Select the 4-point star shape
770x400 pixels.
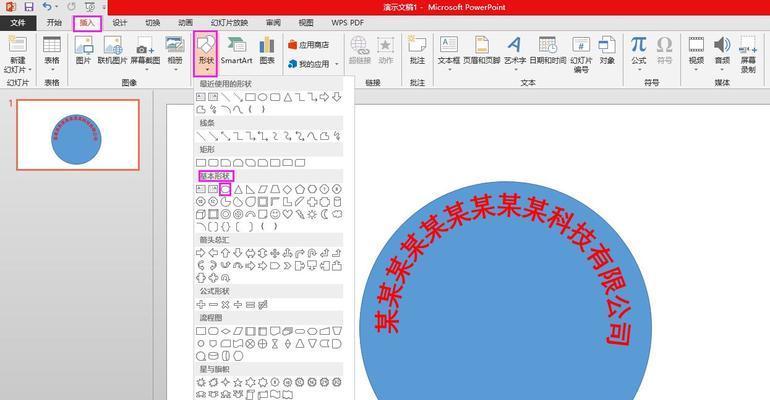click(x=225, y=382)
